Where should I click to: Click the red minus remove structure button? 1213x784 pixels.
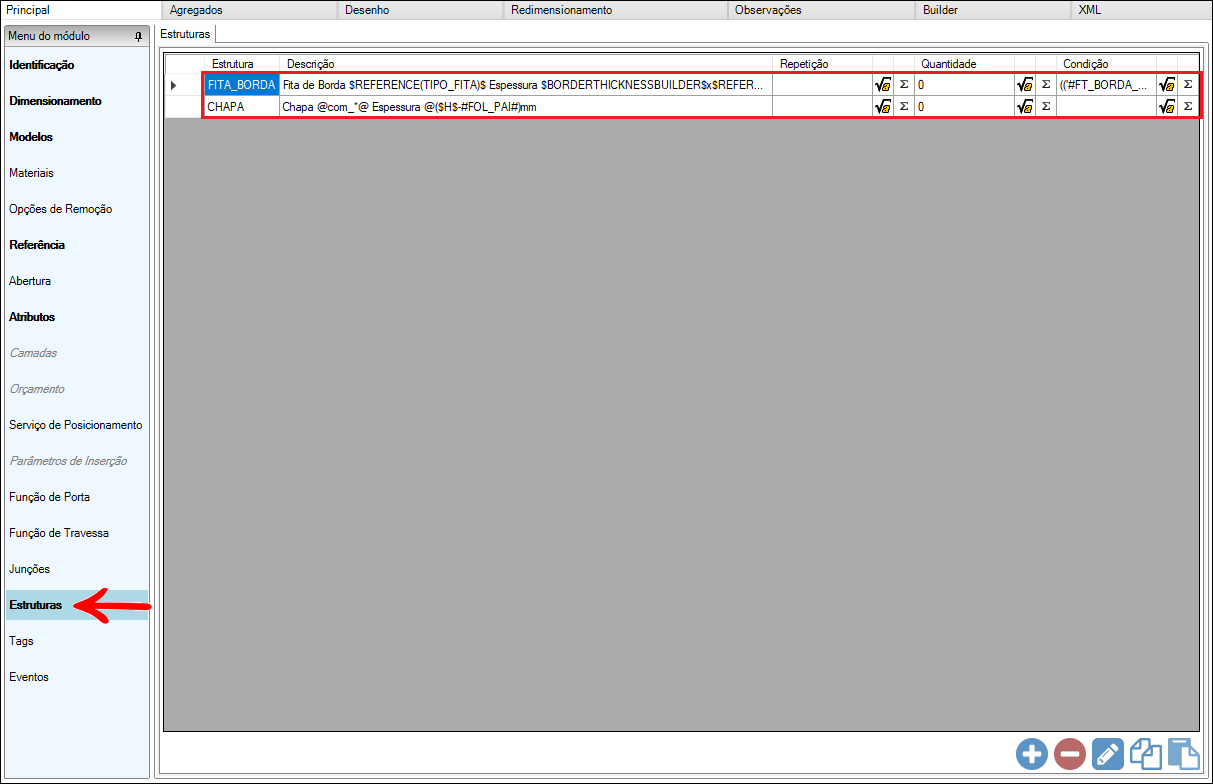pyautogui.click(x=1070, y=753)
